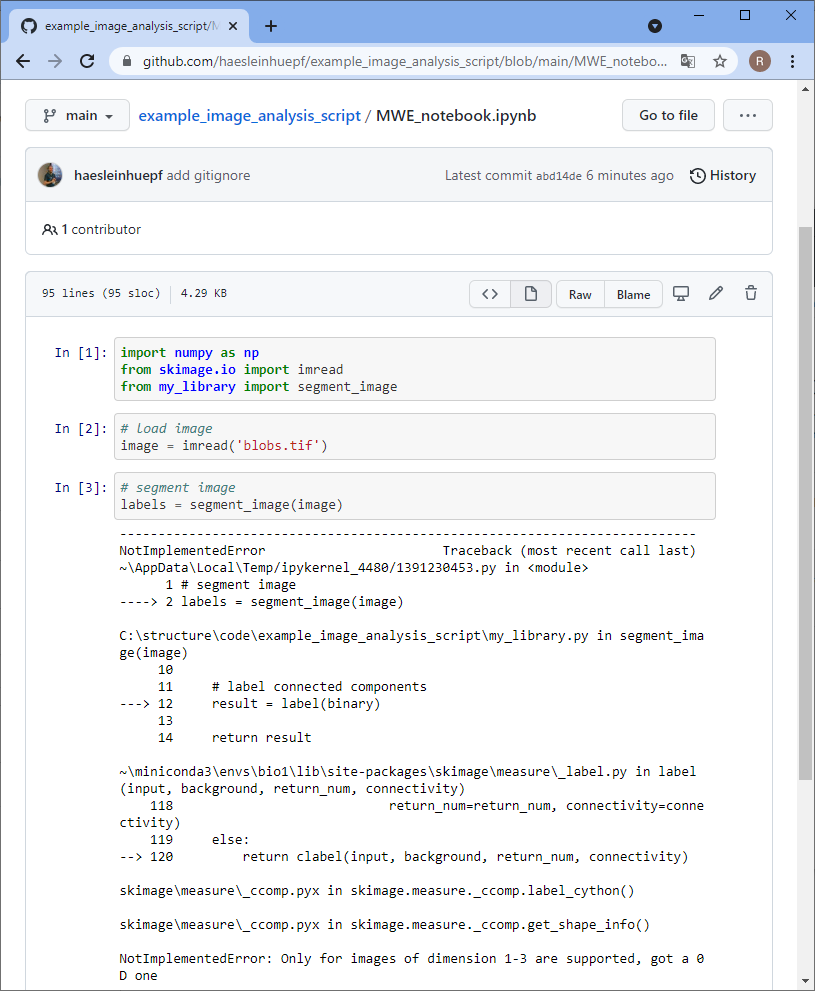Viewport: 815px width, 991px height.
Task: Switch to source code view toggle
Action: pos(490,294)
